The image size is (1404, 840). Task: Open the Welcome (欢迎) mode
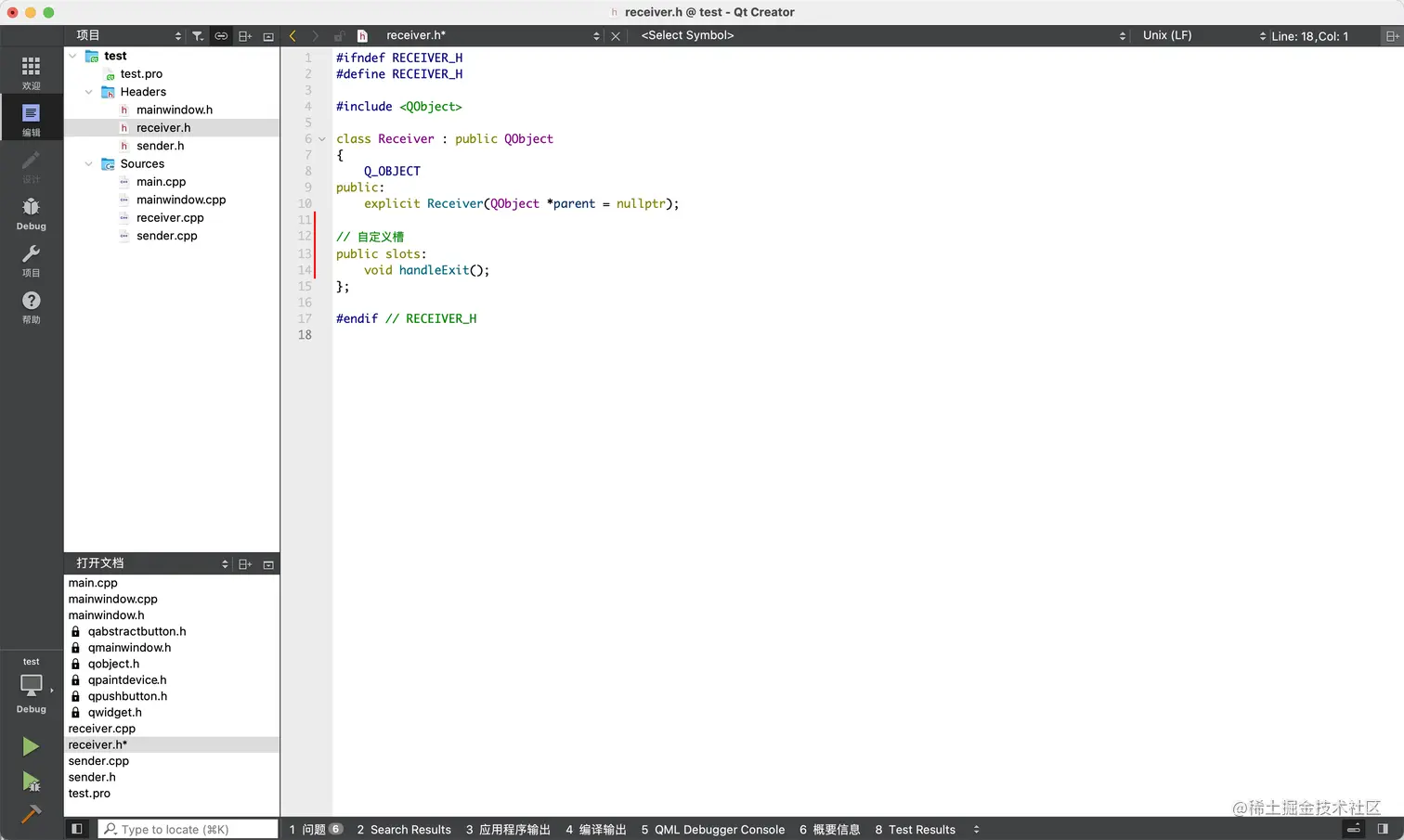[x=31, y=72]
